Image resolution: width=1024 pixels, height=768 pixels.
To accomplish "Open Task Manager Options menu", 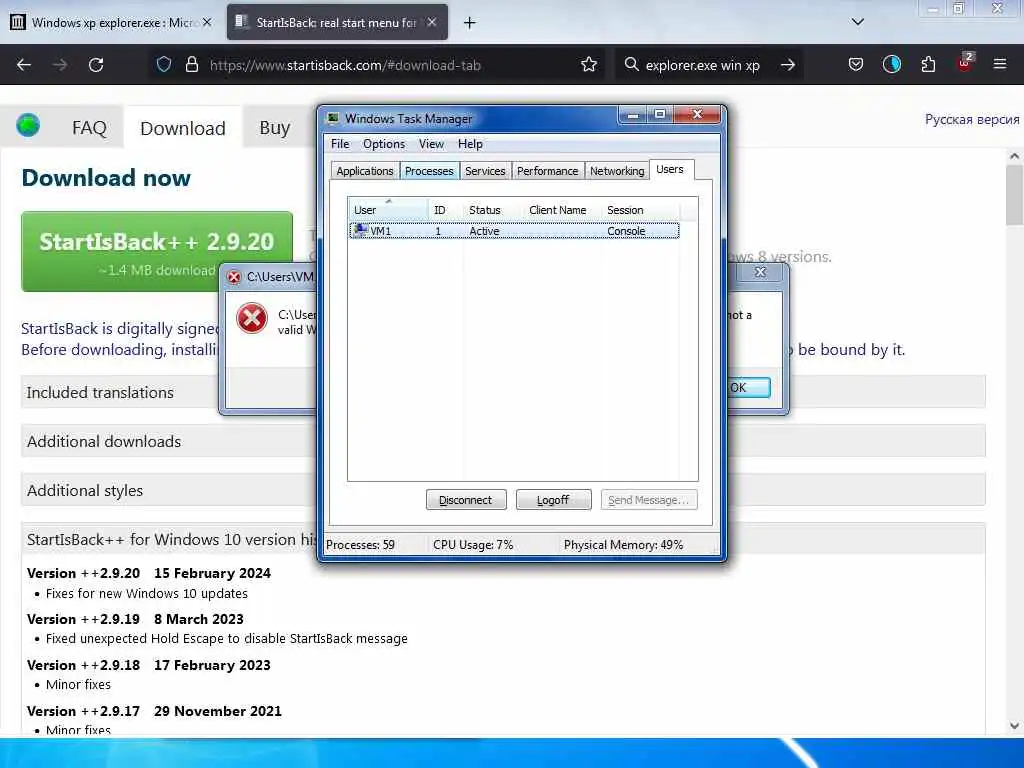I will (384, 144).
